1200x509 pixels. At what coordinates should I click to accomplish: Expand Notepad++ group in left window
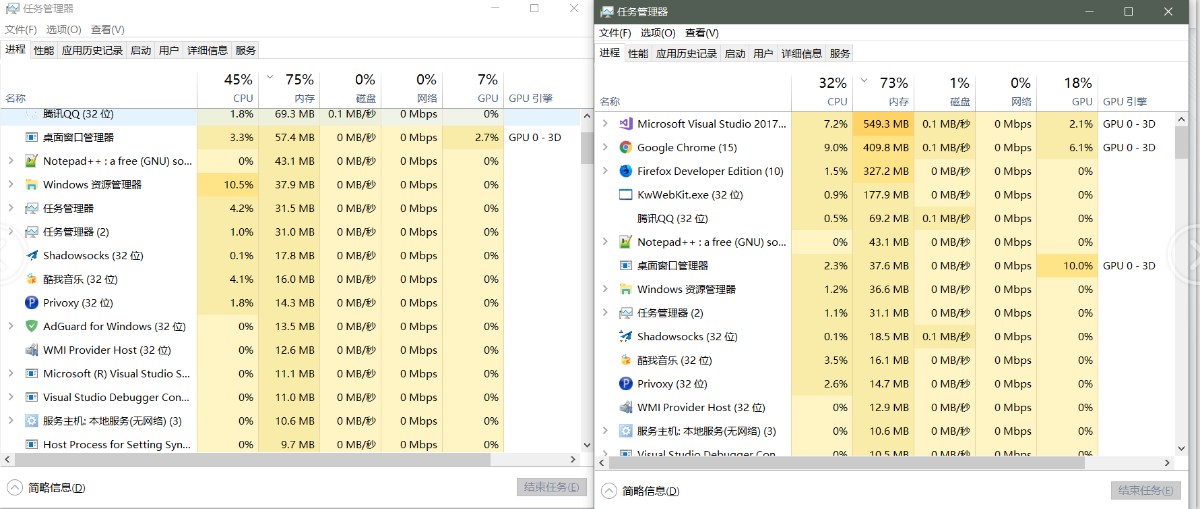click(11, 161)
